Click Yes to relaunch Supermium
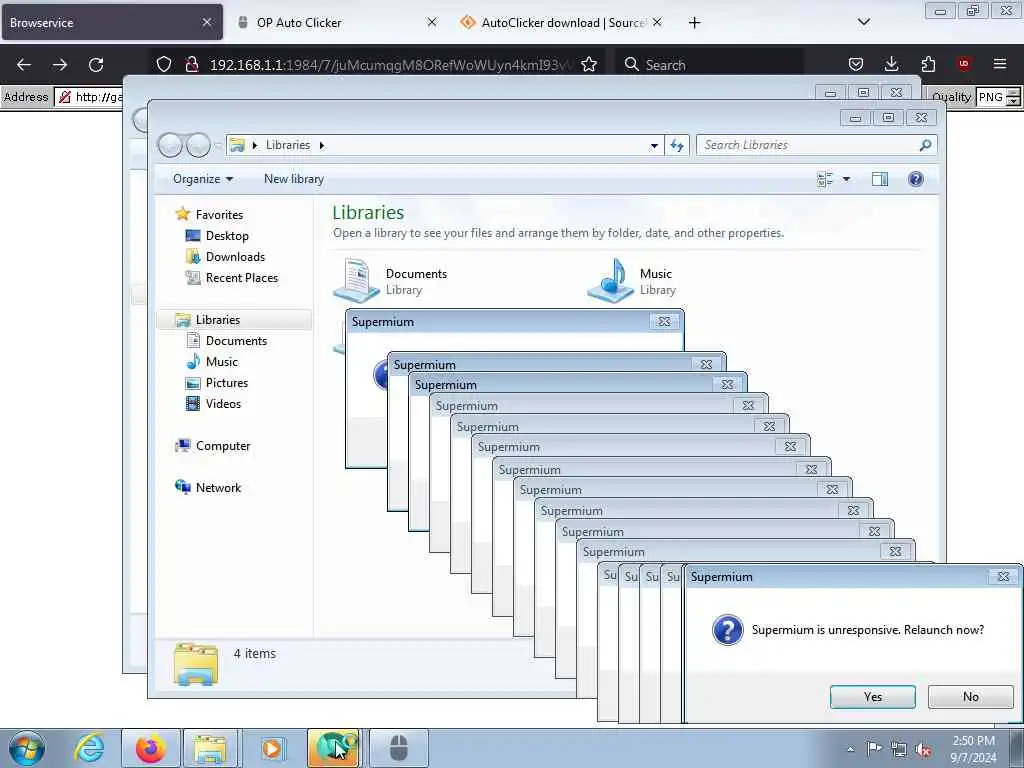Image resolution: width=1024 pixels, height=768 pixels. pyautogui.click(x=872, y=697)
